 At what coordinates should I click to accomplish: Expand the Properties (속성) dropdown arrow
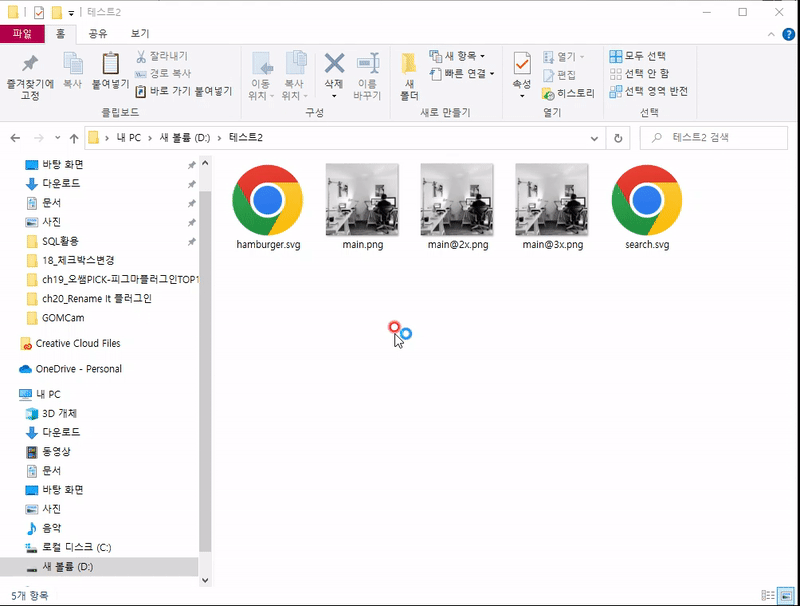[522, 96]
